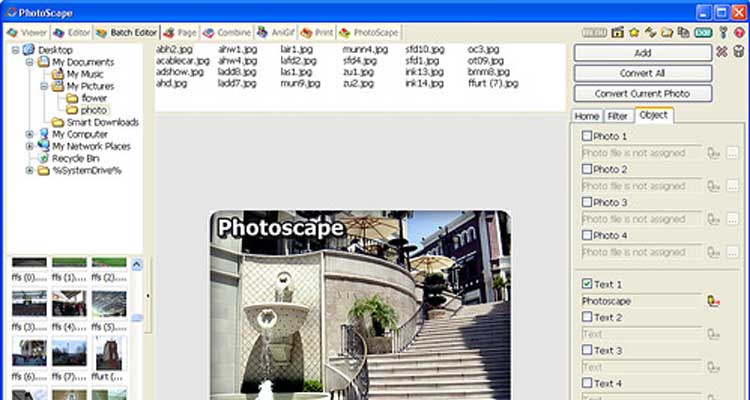Click the settings icon on Photo 4 row

tap(714, 252)
